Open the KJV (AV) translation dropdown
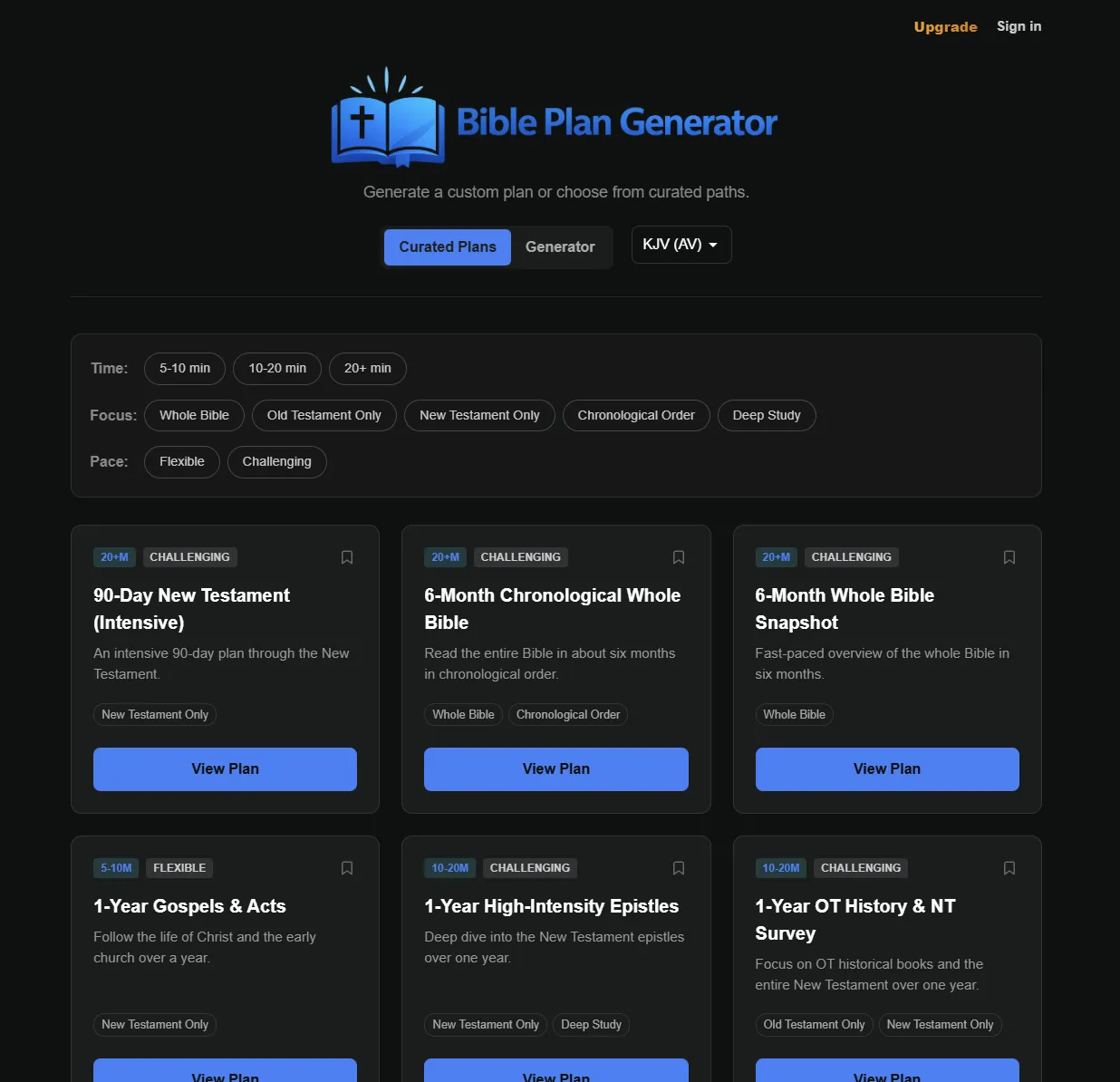Screen dimensions: 1120x1082 pyautogui.click(x=681, y=245)
